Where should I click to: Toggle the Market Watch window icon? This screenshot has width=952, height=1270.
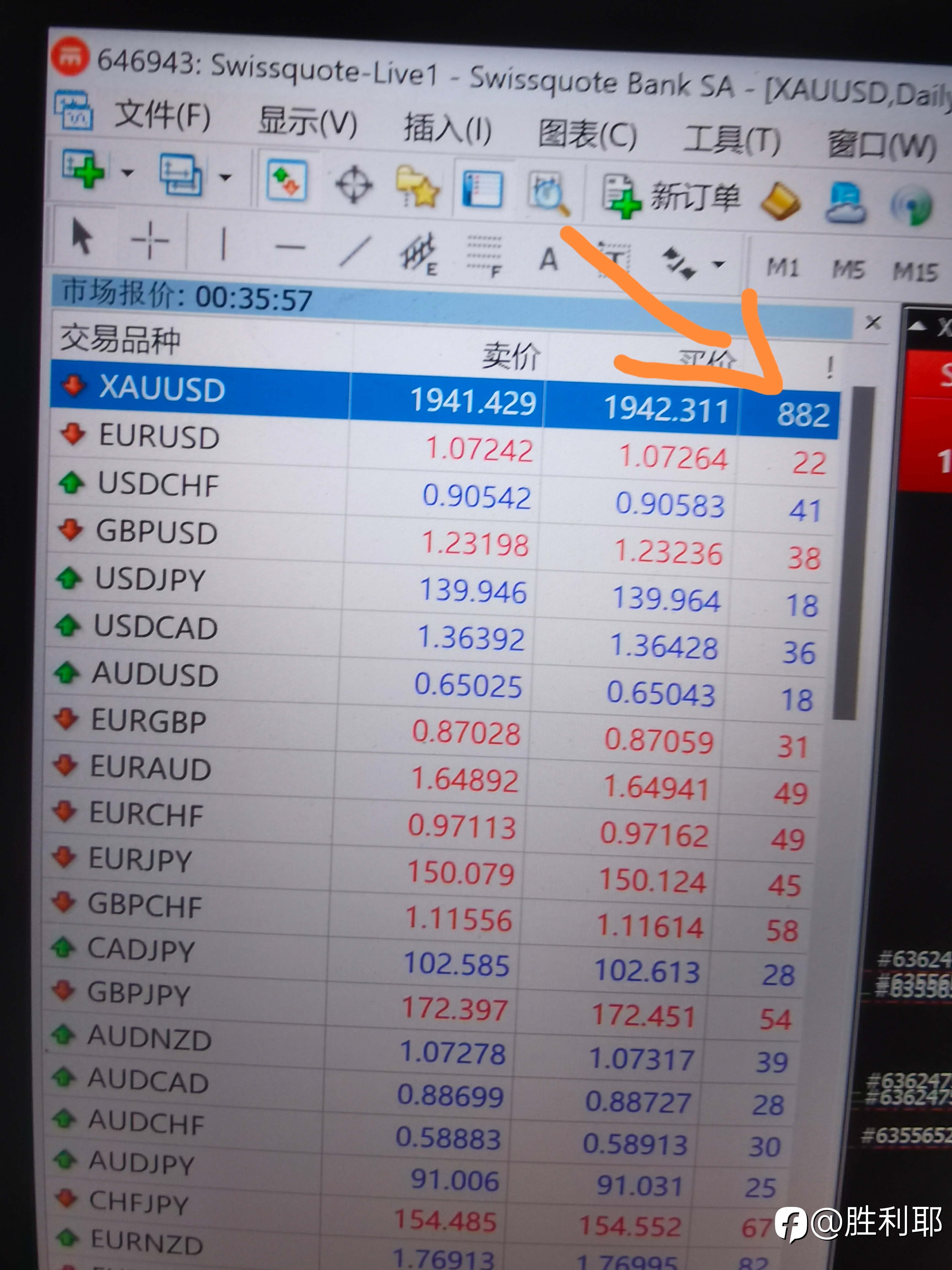point(286,180)
